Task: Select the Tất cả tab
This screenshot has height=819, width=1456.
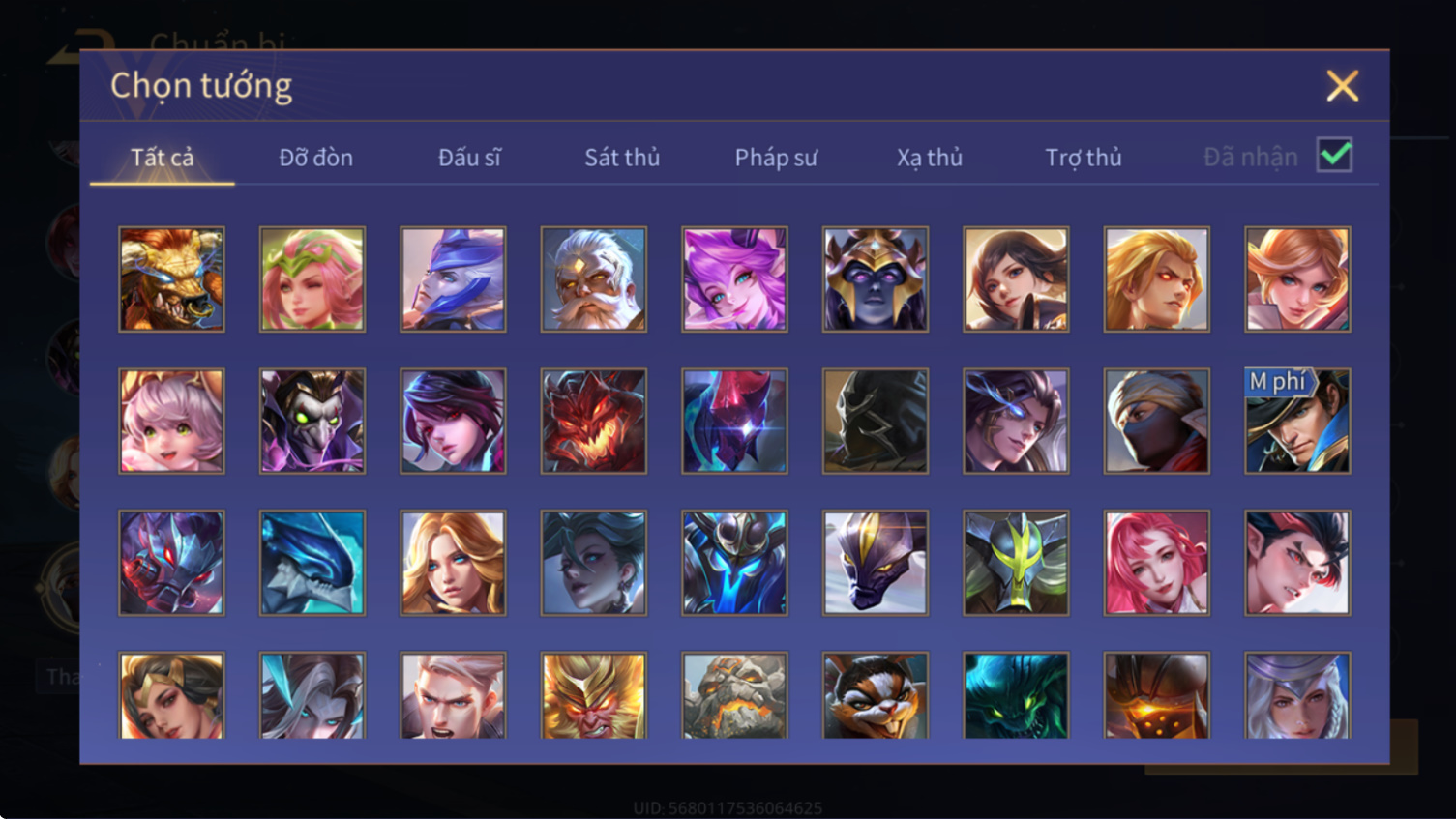Action: pos(163,157)
